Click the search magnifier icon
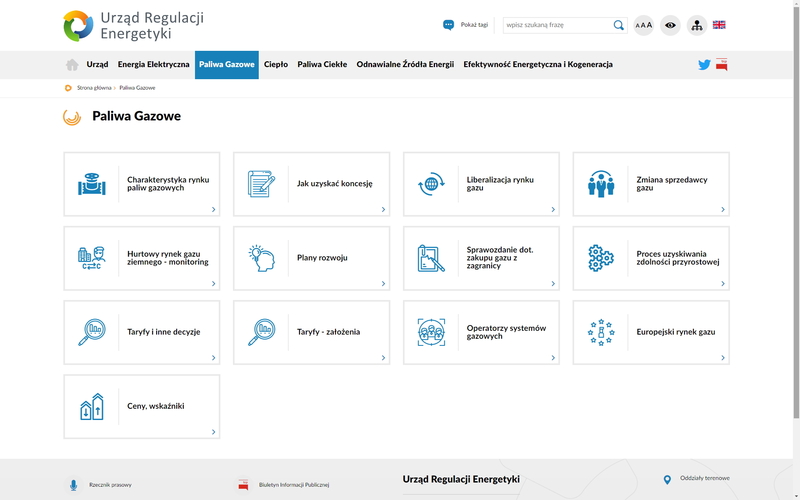 (619, 25)
